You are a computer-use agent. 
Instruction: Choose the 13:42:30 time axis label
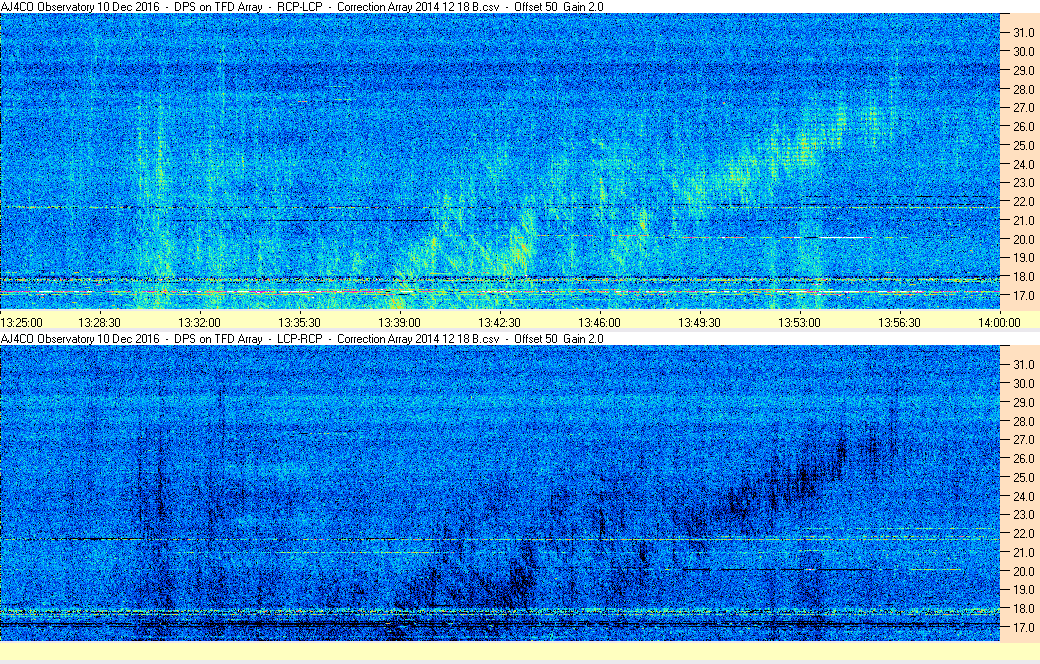tap(499, 322)
